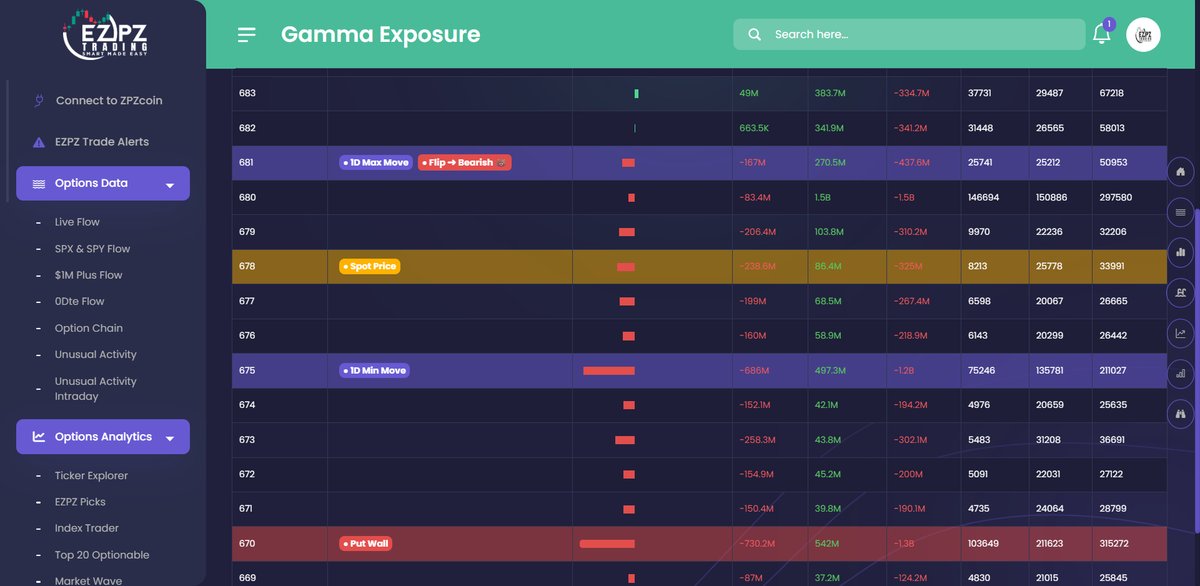Click the binoculars icon at right
This screenshot has width=1200, height=586.
pos(1181,414)
